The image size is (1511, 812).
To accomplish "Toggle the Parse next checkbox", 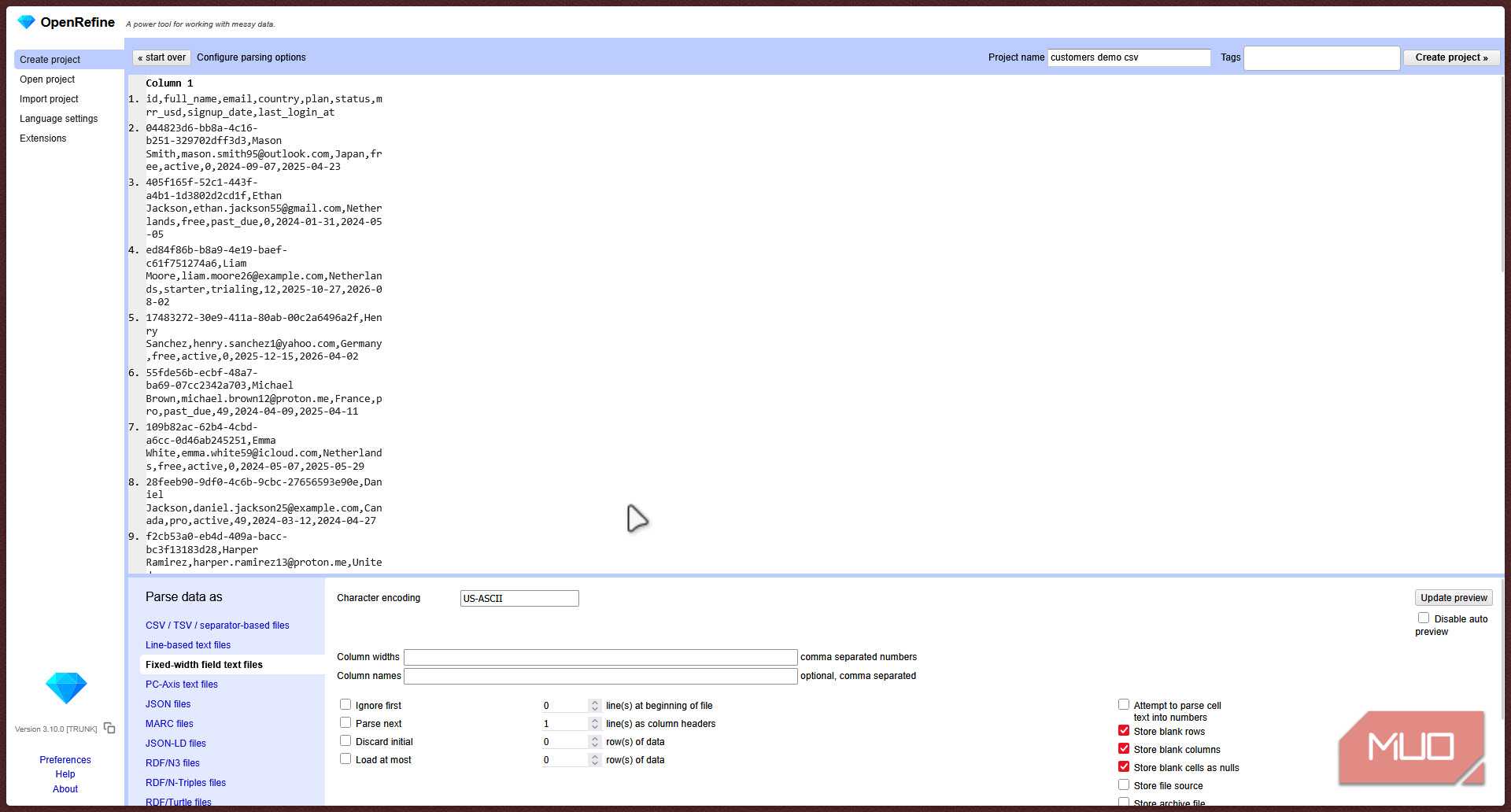I will click(x=345, y=722).
